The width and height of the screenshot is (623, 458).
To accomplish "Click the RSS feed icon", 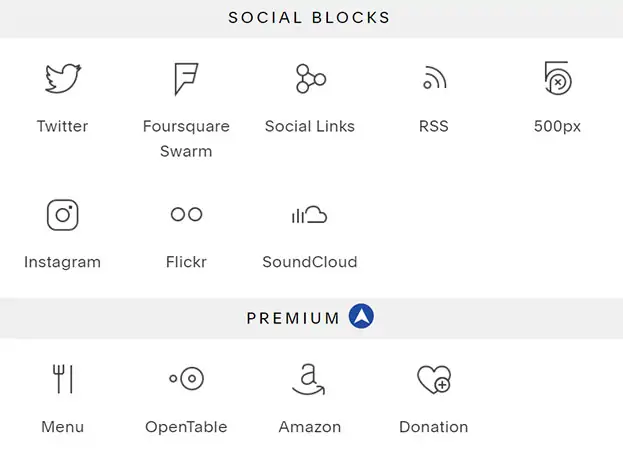I will pyautogui.click(x=434, y=77).
